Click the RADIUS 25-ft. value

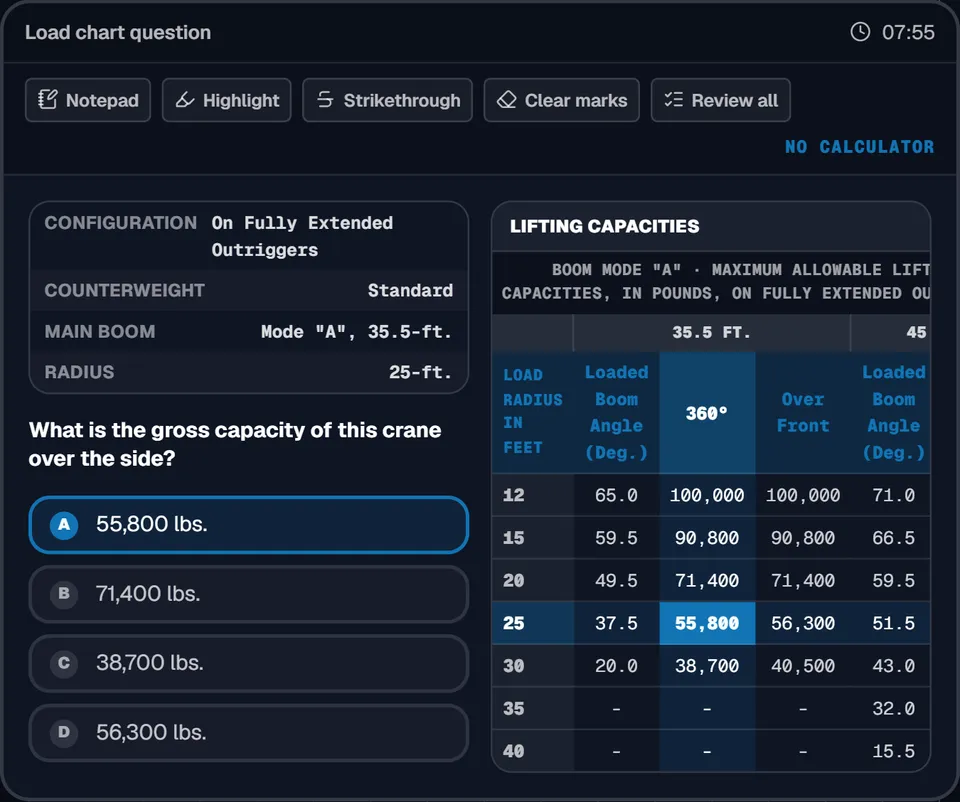420,372
